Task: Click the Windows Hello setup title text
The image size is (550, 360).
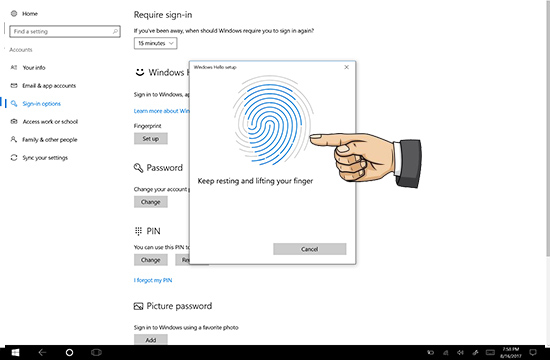Action: (x=215, y=67)
